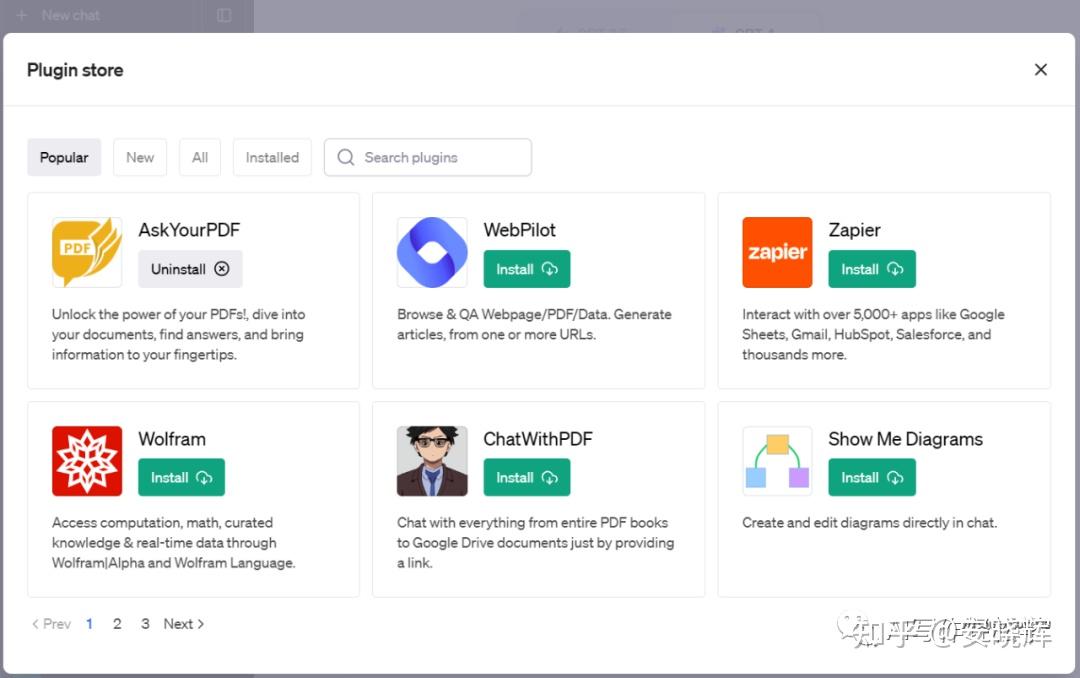Install the Wolfram plugin
Screen dimensions: 1080x678
[x=181, y=478]
